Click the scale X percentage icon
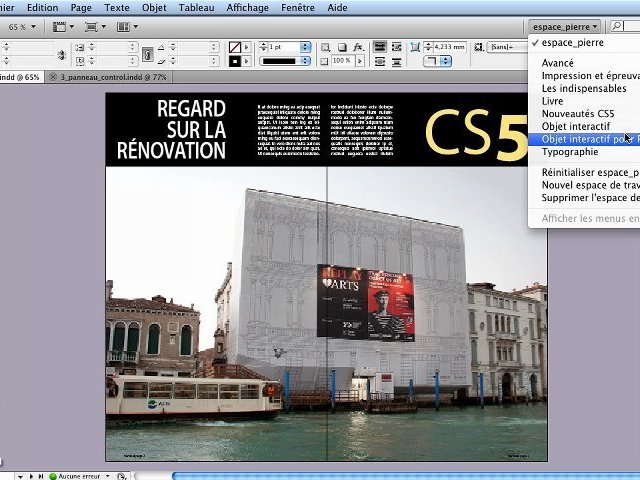This screenshot has height=480, width=640. click(80, 47)
